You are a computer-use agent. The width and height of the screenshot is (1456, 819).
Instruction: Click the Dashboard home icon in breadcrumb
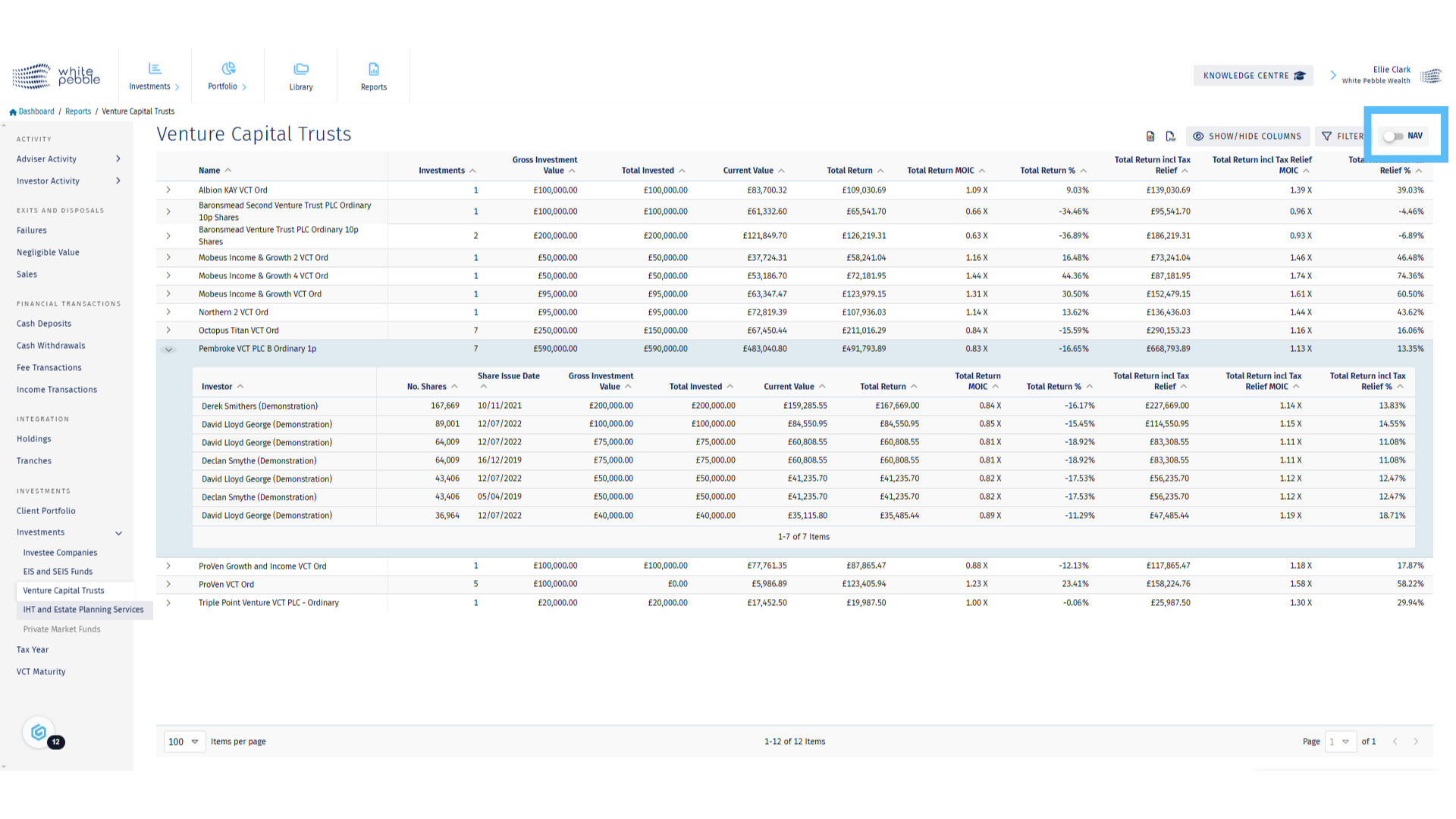point(13,112)
